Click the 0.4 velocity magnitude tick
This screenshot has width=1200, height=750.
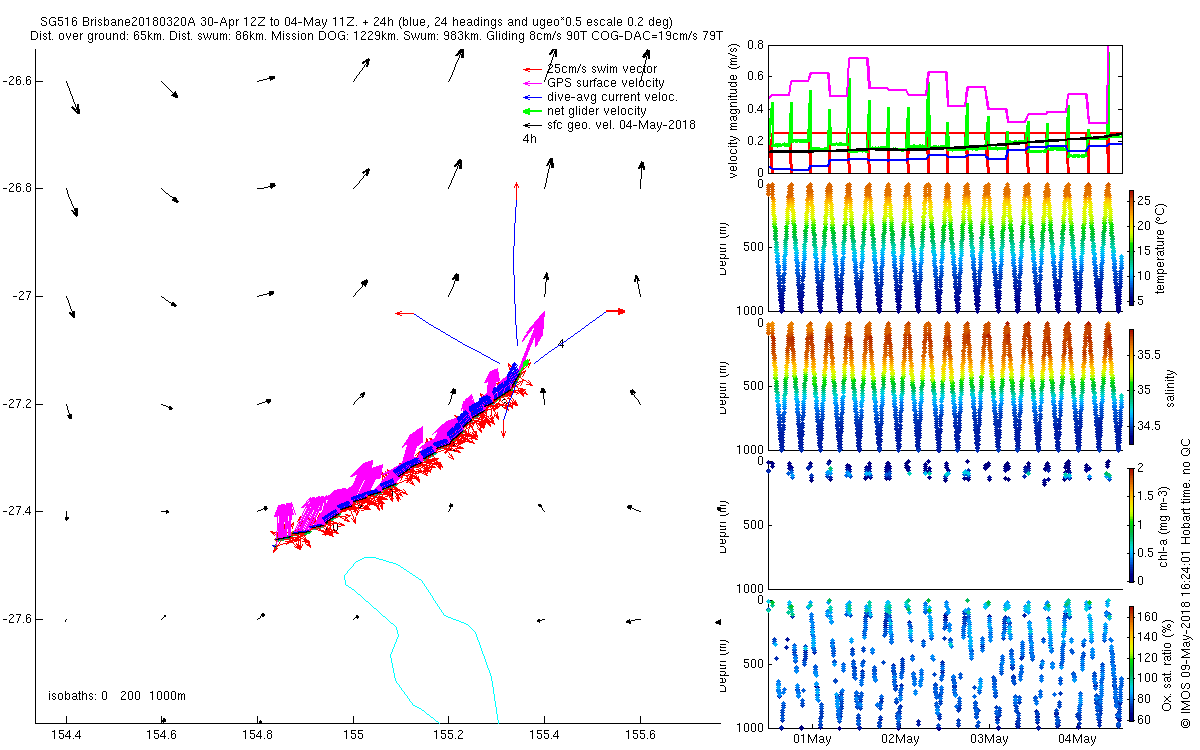pyautogui.click(x=755, y=109)
